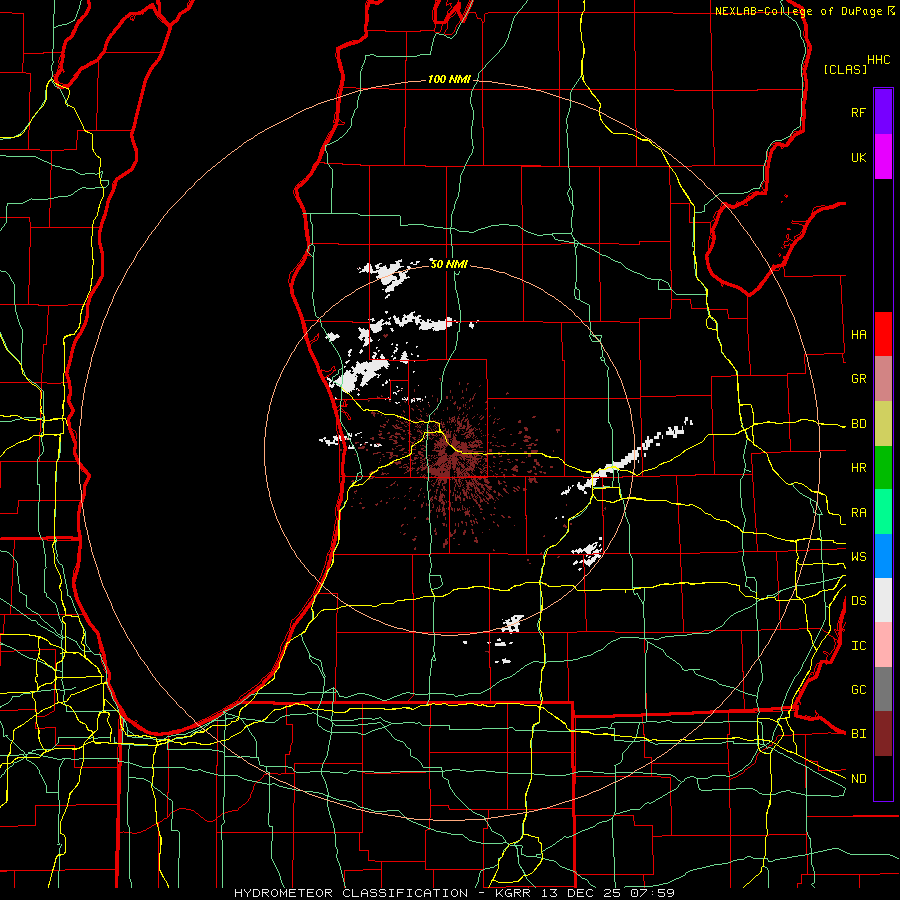The width and height of the screenshot is (900, 900).
Task: Click the BI legend label
Action: (858, 734)
